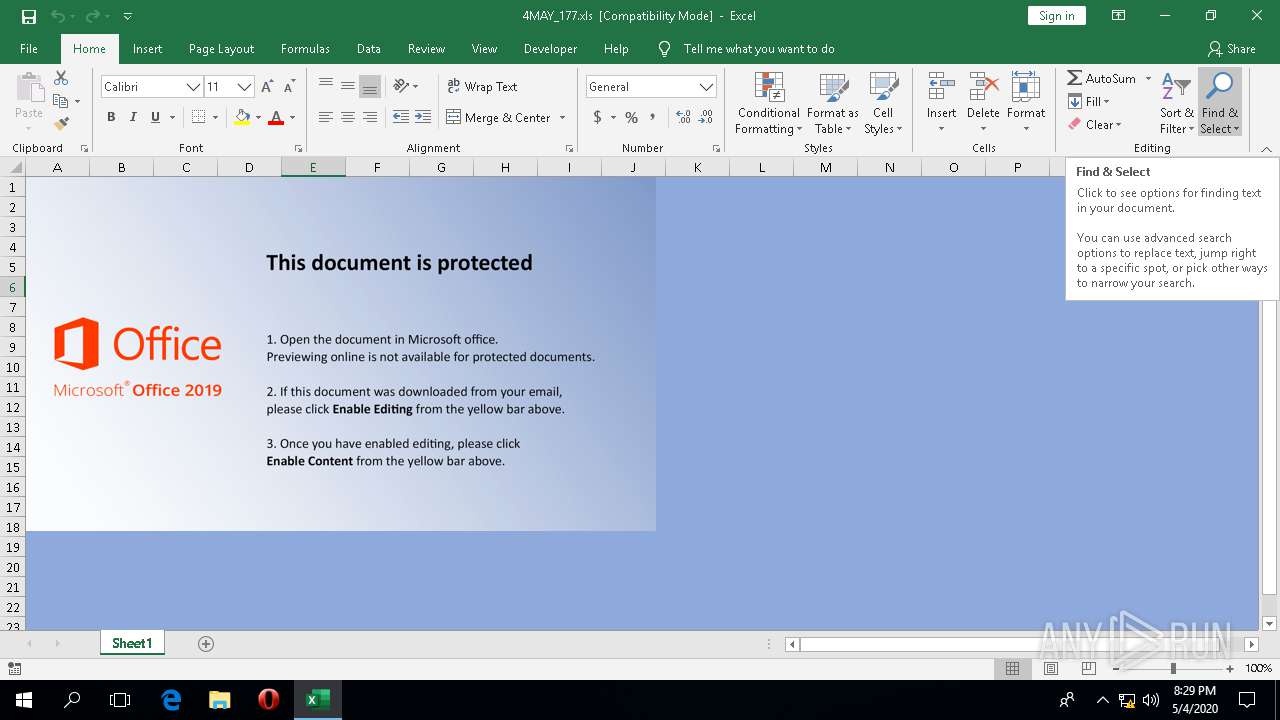The image size is (1280, 720).
Task: Apply Percent Style format
Action: click(x=631, y=117)
